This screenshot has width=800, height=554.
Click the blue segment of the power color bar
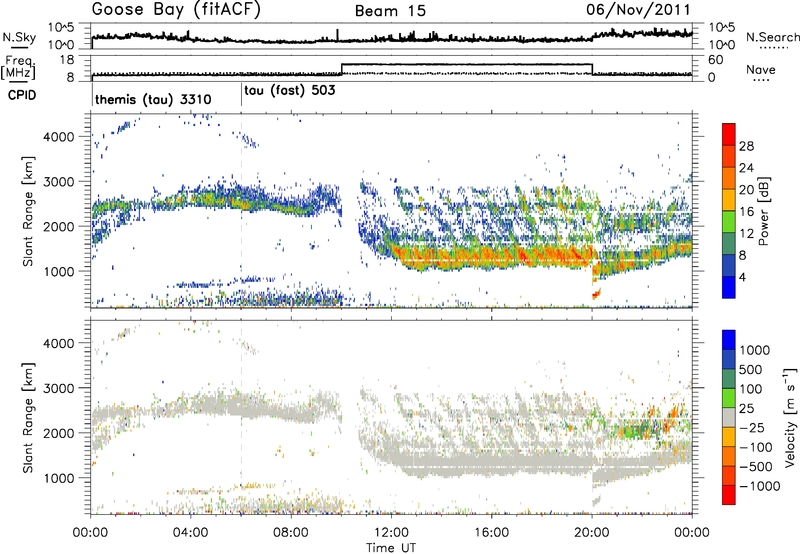coord(729,287)
